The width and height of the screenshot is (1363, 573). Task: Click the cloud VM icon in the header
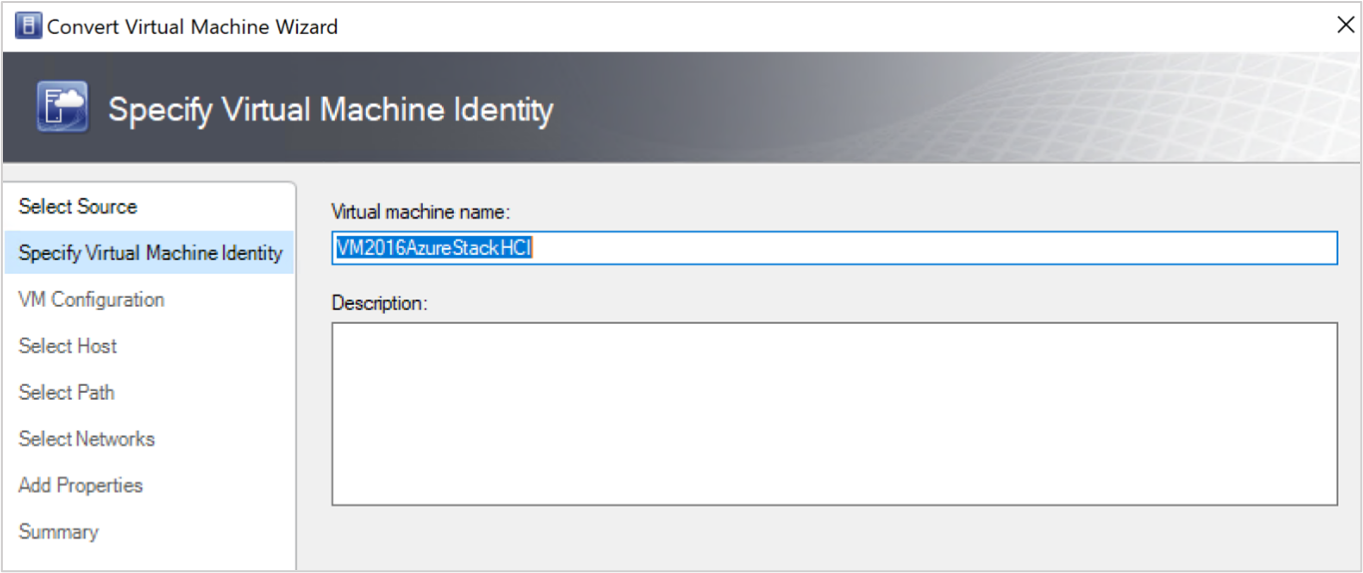(x=62, y=108)
